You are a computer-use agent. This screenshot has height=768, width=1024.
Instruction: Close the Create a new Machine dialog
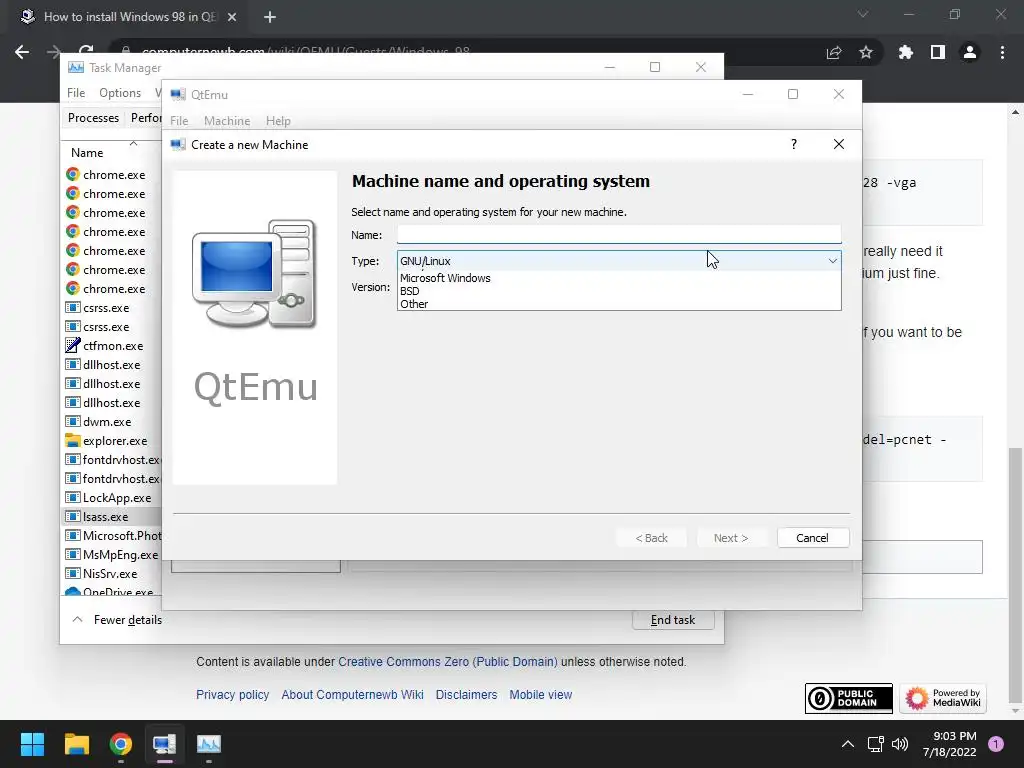click(x=839, y=144)
